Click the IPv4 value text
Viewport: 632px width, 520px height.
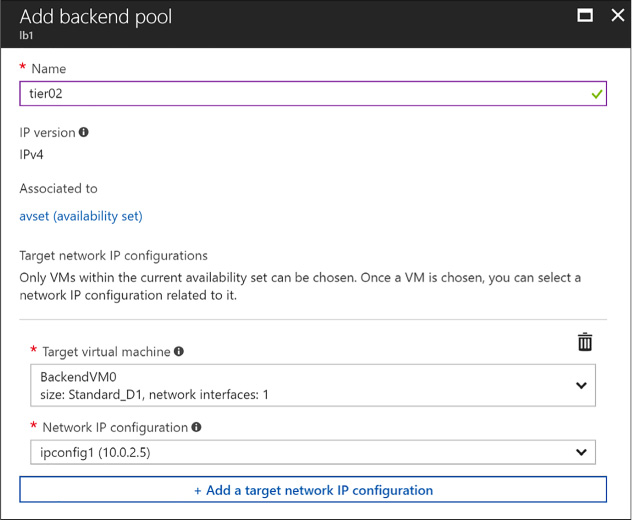(x=31, y=154)
